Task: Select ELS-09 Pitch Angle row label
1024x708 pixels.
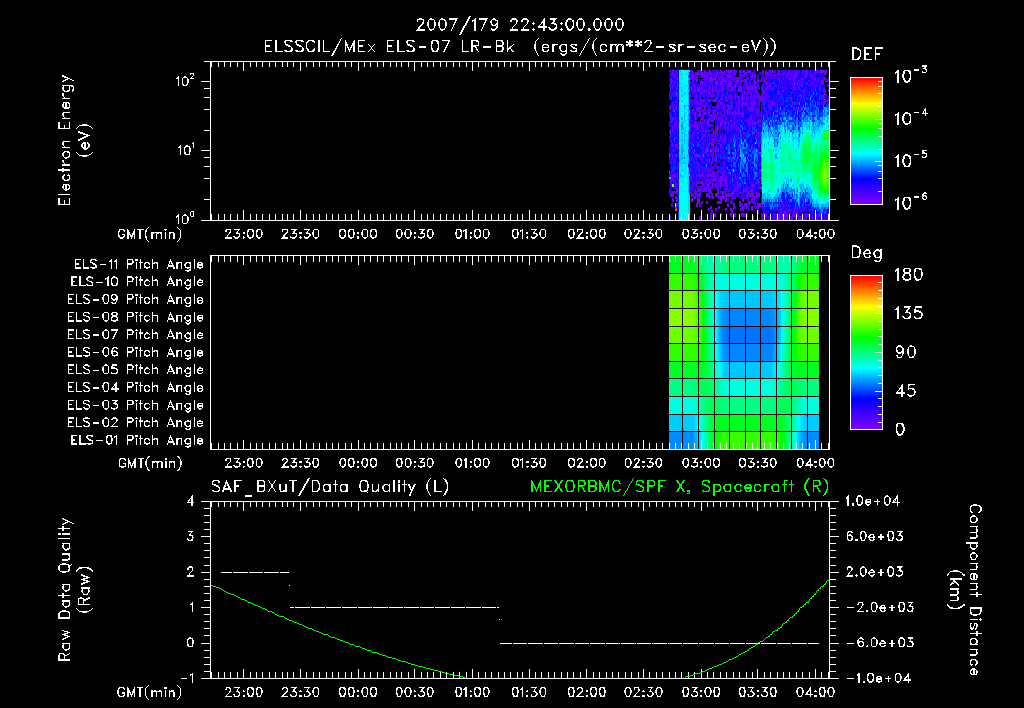Action: tap(136, 300)
